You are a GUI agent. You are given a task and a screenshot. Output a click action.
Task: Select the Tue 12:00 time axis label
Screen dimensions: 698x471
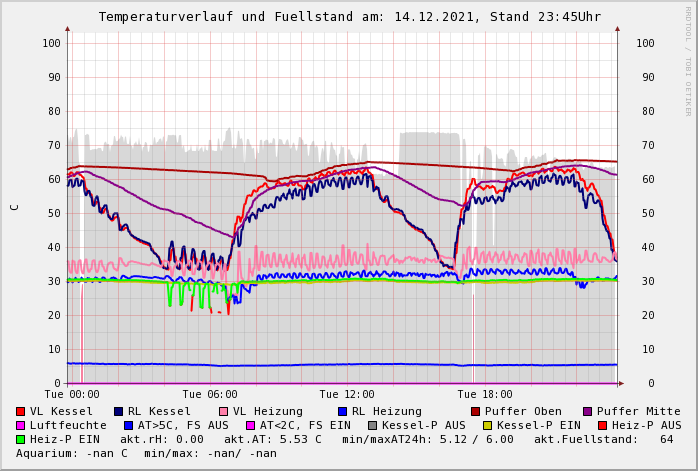click(347, 395)
